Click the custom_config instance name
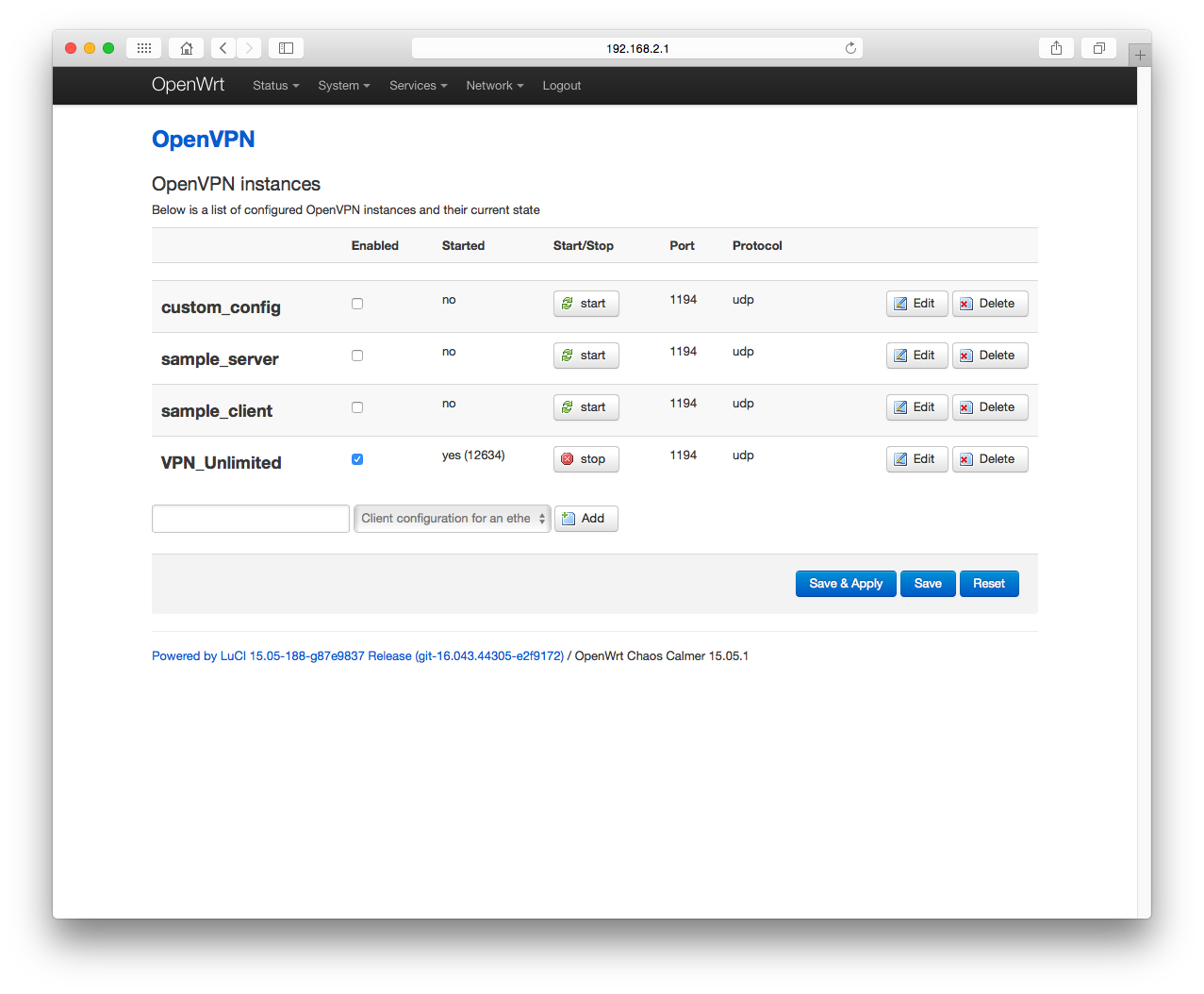This screenshot has width=1204, height=994. point(221,307)
